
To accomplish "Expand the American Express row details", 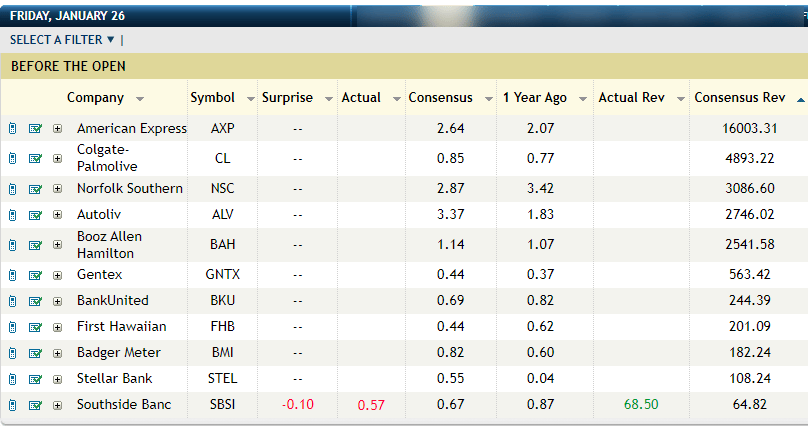I will [57, 128].
